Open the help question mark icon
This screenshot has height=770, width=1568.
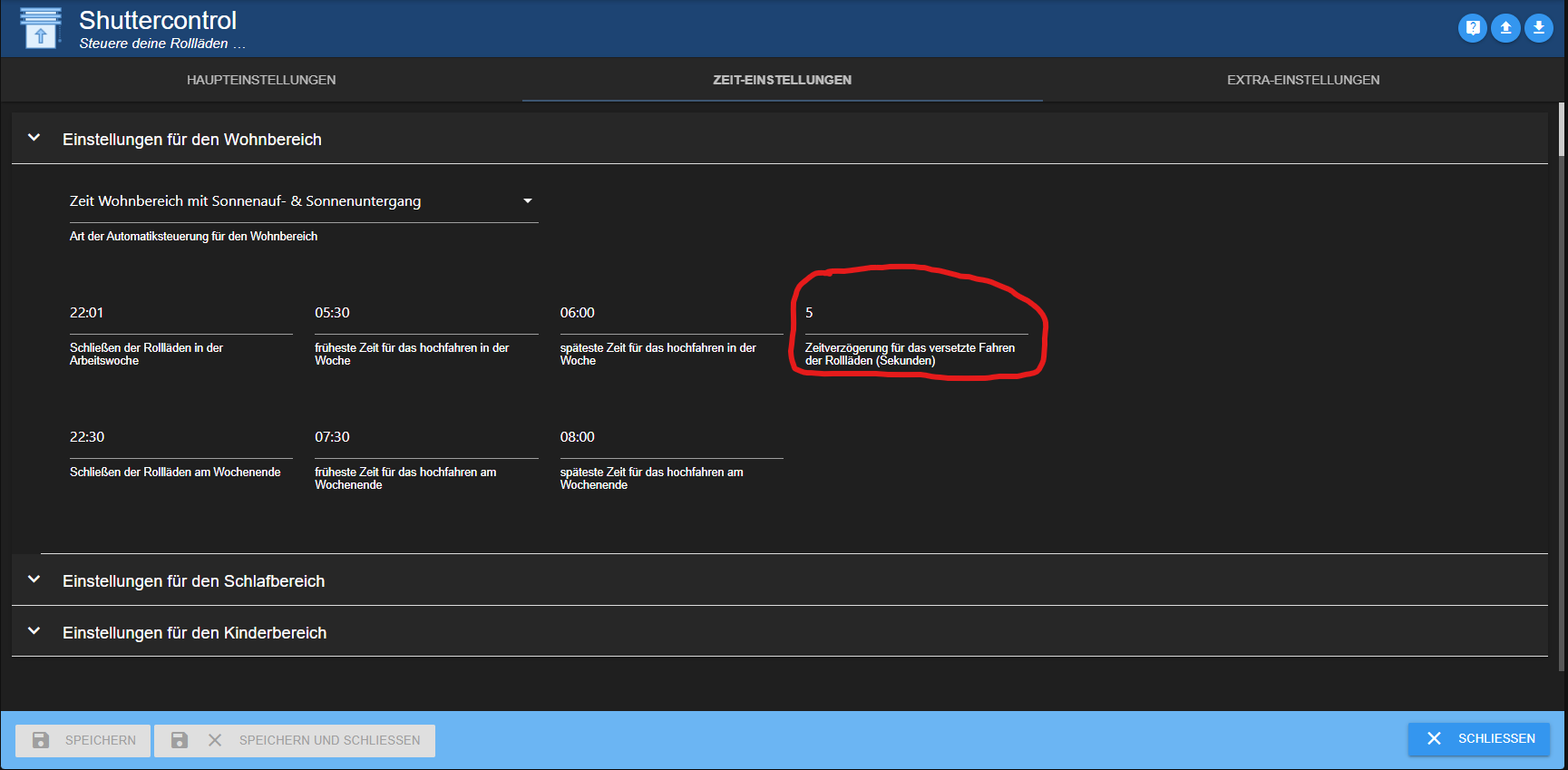(1472, 28)
